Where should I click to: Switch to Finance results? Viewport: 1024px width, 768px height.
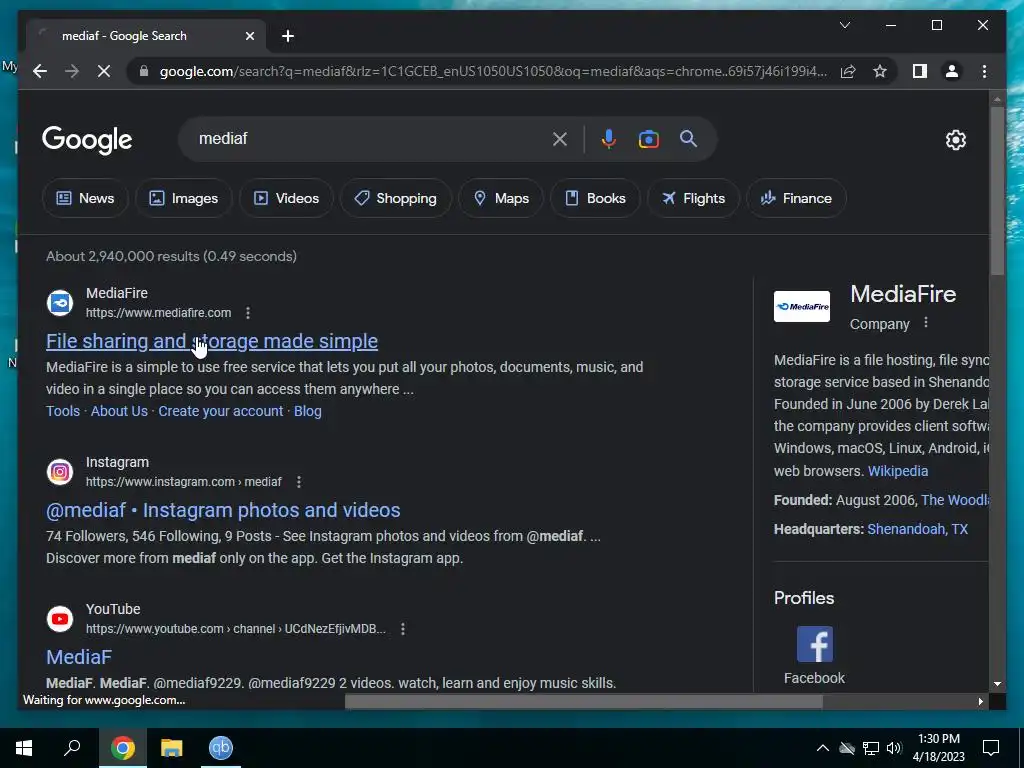pos(796,198)
